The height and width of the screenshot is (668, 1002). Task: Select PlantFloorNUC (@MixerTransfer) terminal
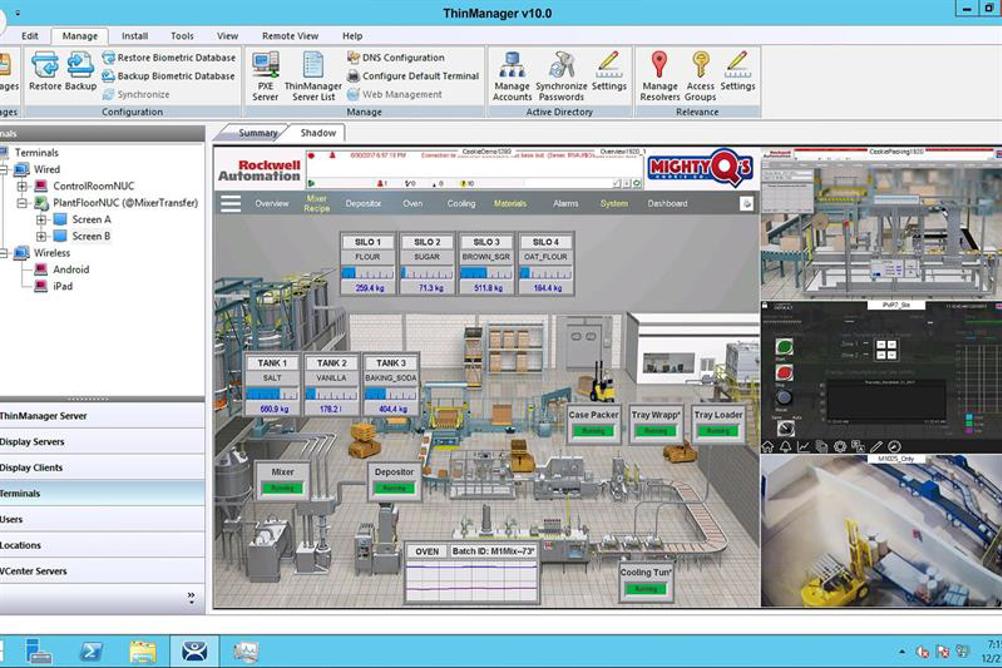pos(125,203)
